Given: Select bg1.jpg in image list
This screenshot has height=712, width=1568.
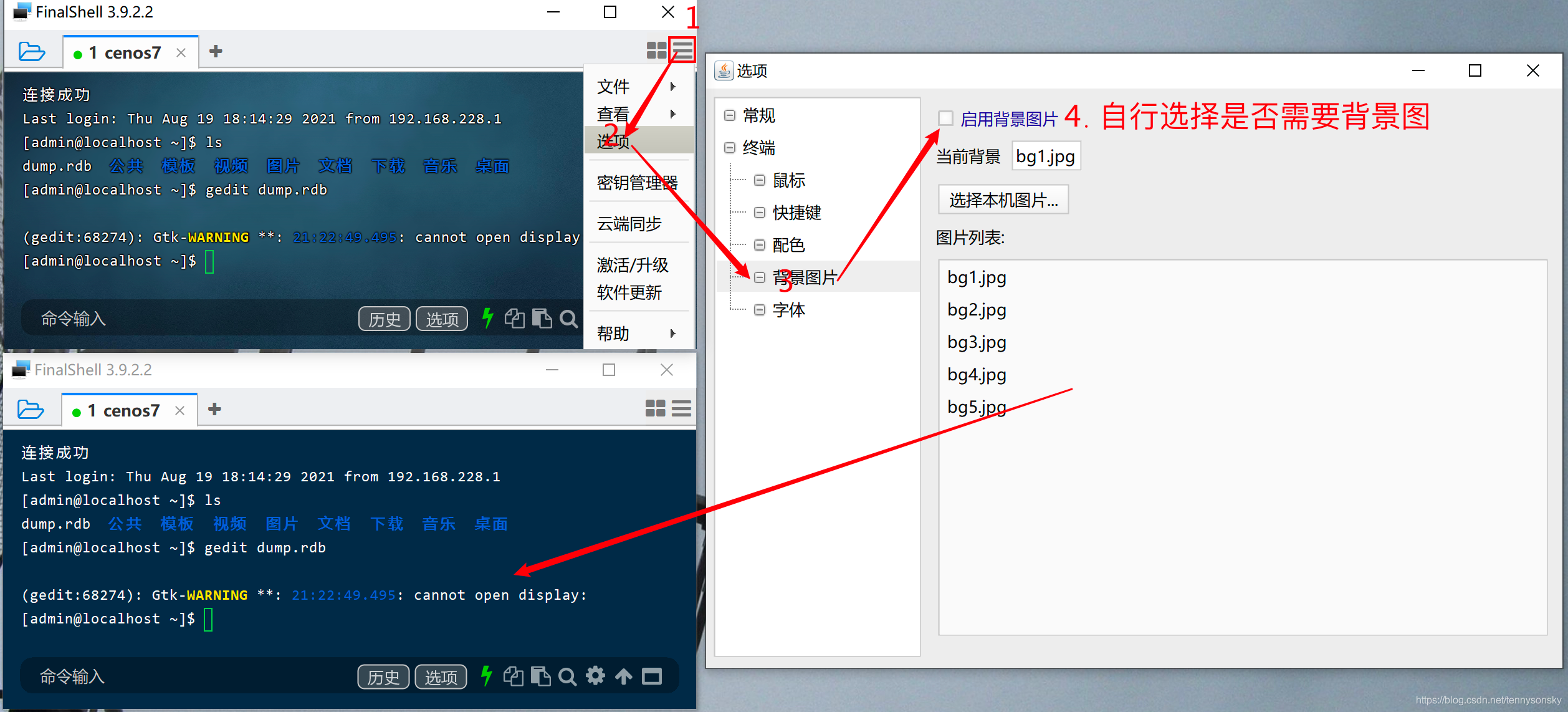Looking at the screenshot, I should [977, 277].
